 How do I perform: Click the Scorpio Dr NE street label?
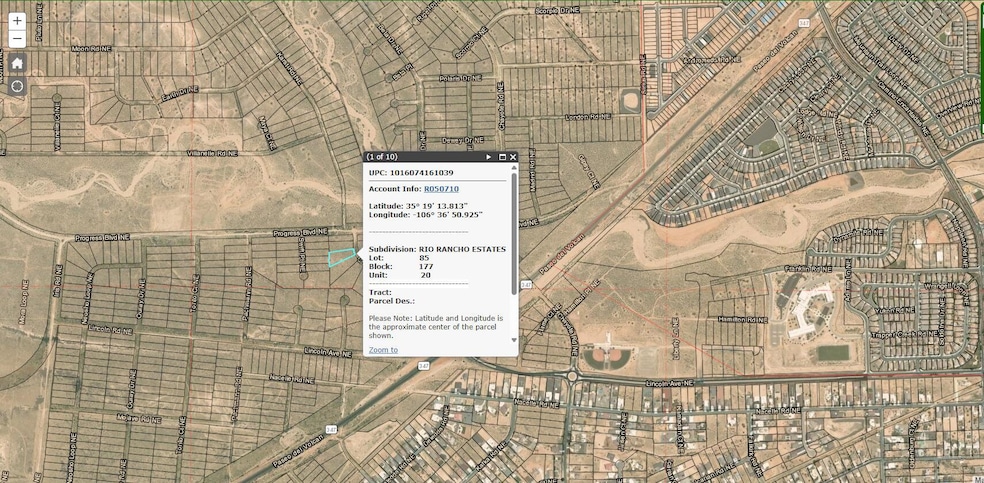tap(558, 11)
